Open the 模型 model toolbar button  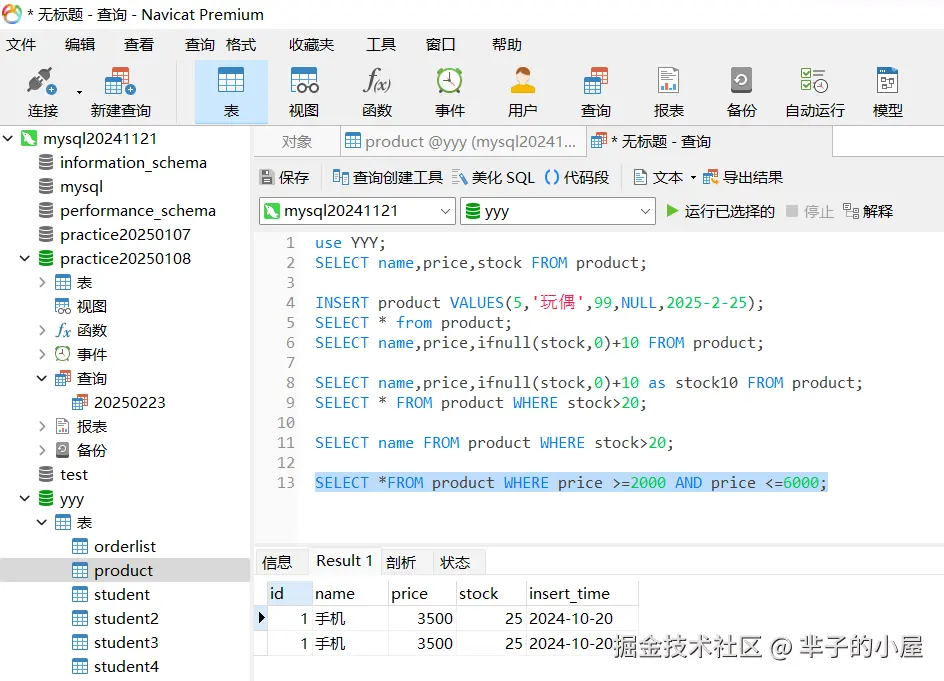point(887,92)
